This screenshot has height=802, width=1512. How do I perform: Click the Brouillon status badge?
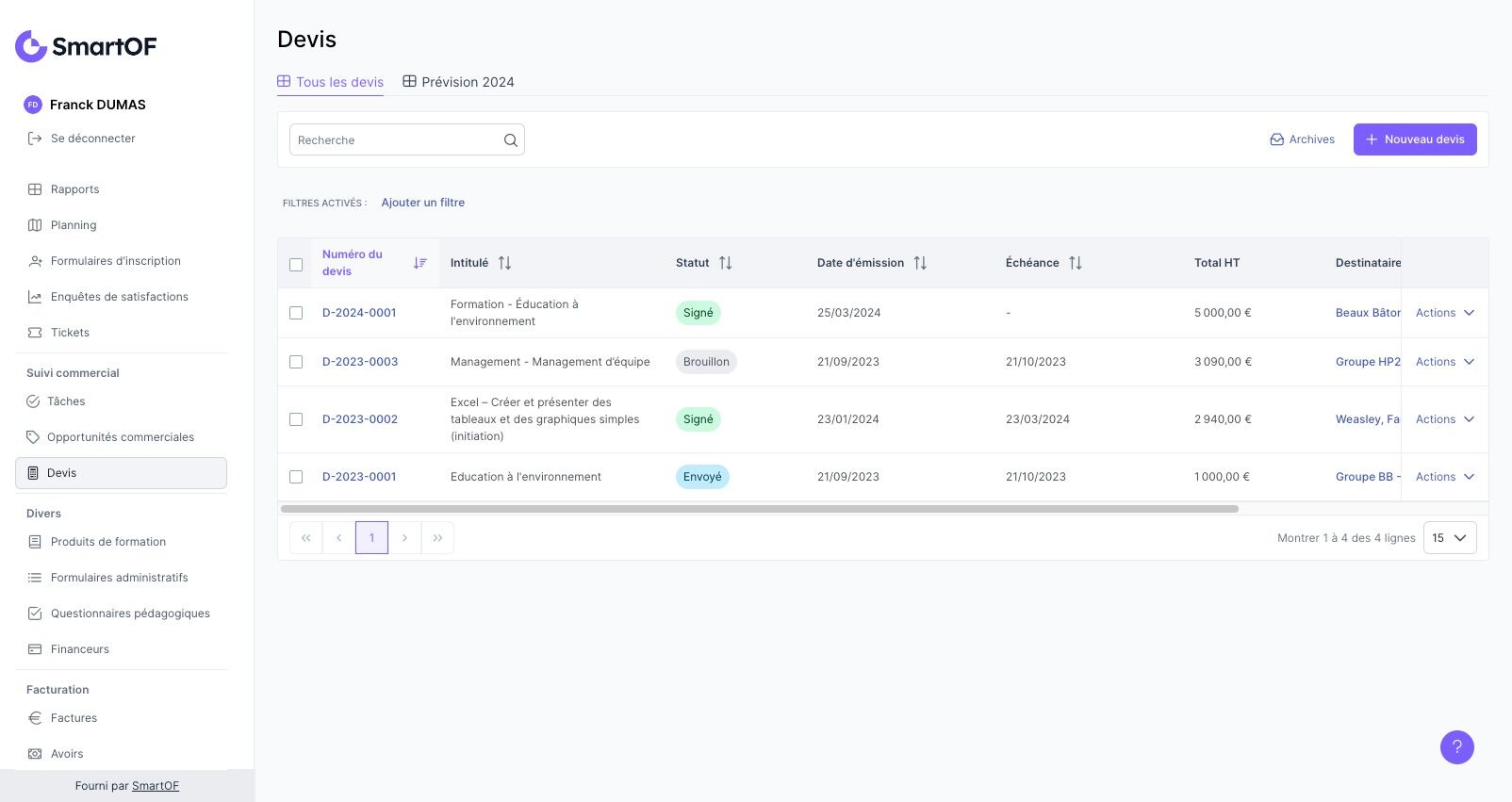706,362
